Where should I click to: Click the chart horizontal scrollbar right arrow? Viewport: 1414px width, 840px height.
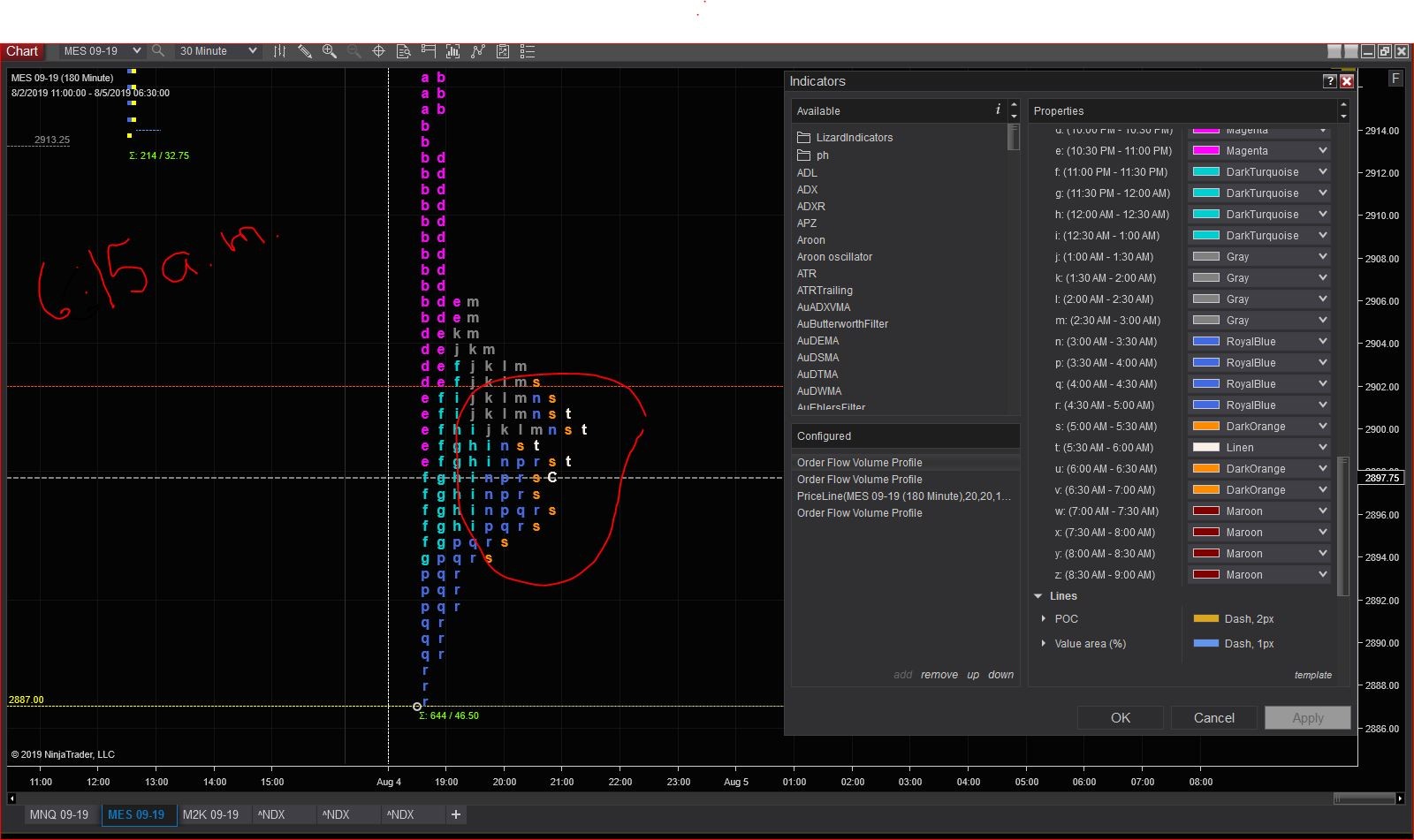coord(1400,798)
